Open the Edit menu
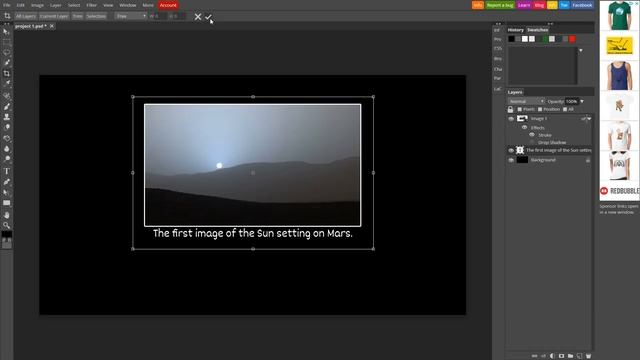This screenshot has height=360, width=640. (x=20, y=5)
